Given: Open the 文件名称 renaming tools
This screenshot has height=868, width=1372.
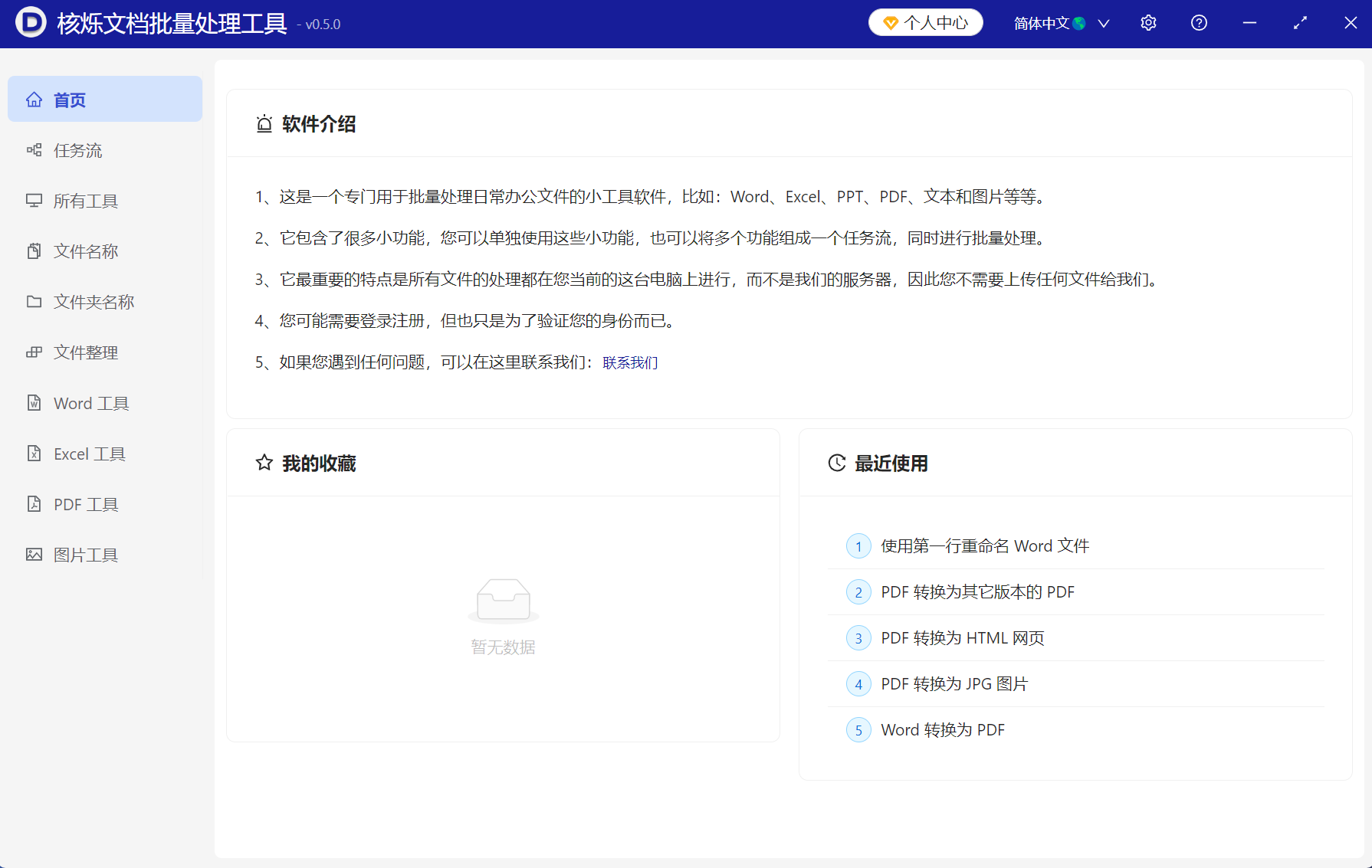Looking at the screenshot, I should pos(86,251).
